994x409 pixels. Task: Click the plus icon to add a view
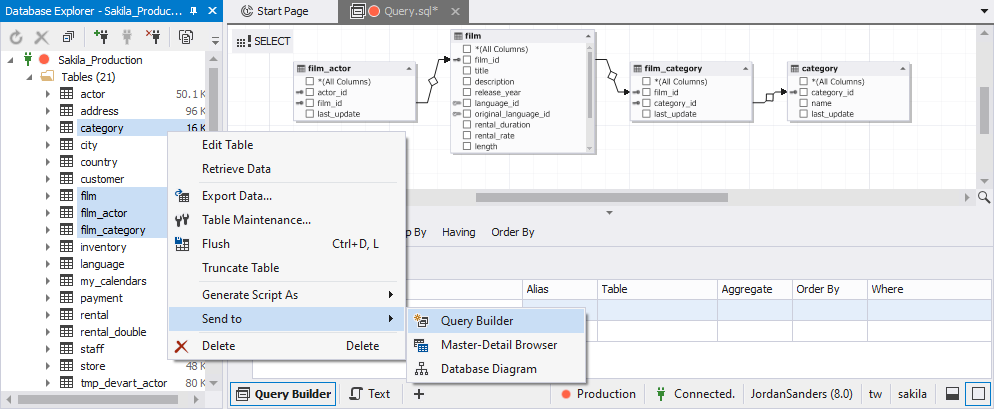point(418,394)
